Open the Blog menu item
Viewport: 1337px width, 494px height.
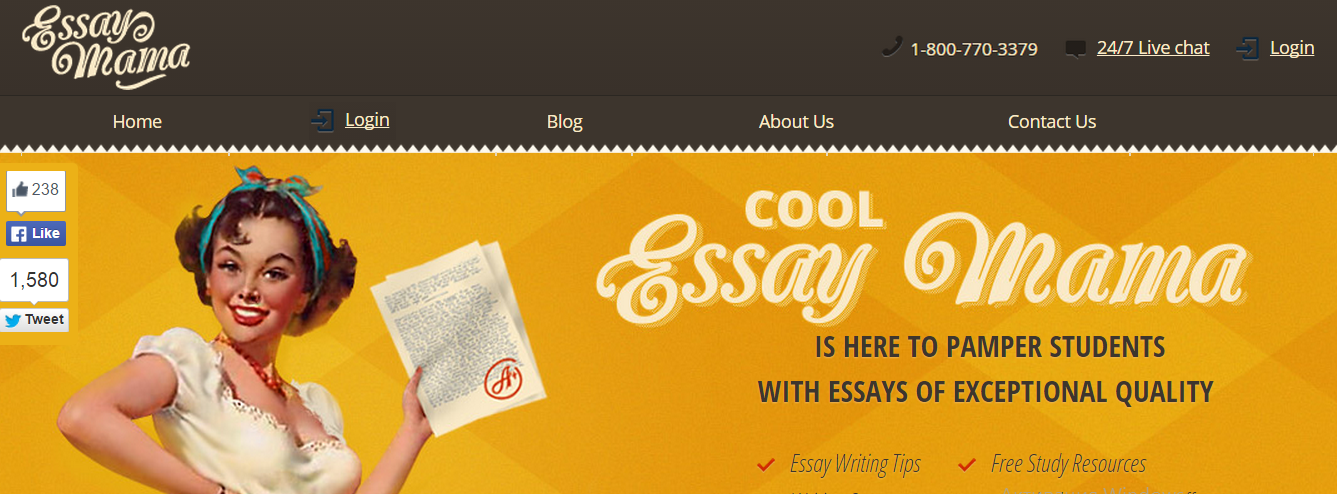click(x=564, y=122)
